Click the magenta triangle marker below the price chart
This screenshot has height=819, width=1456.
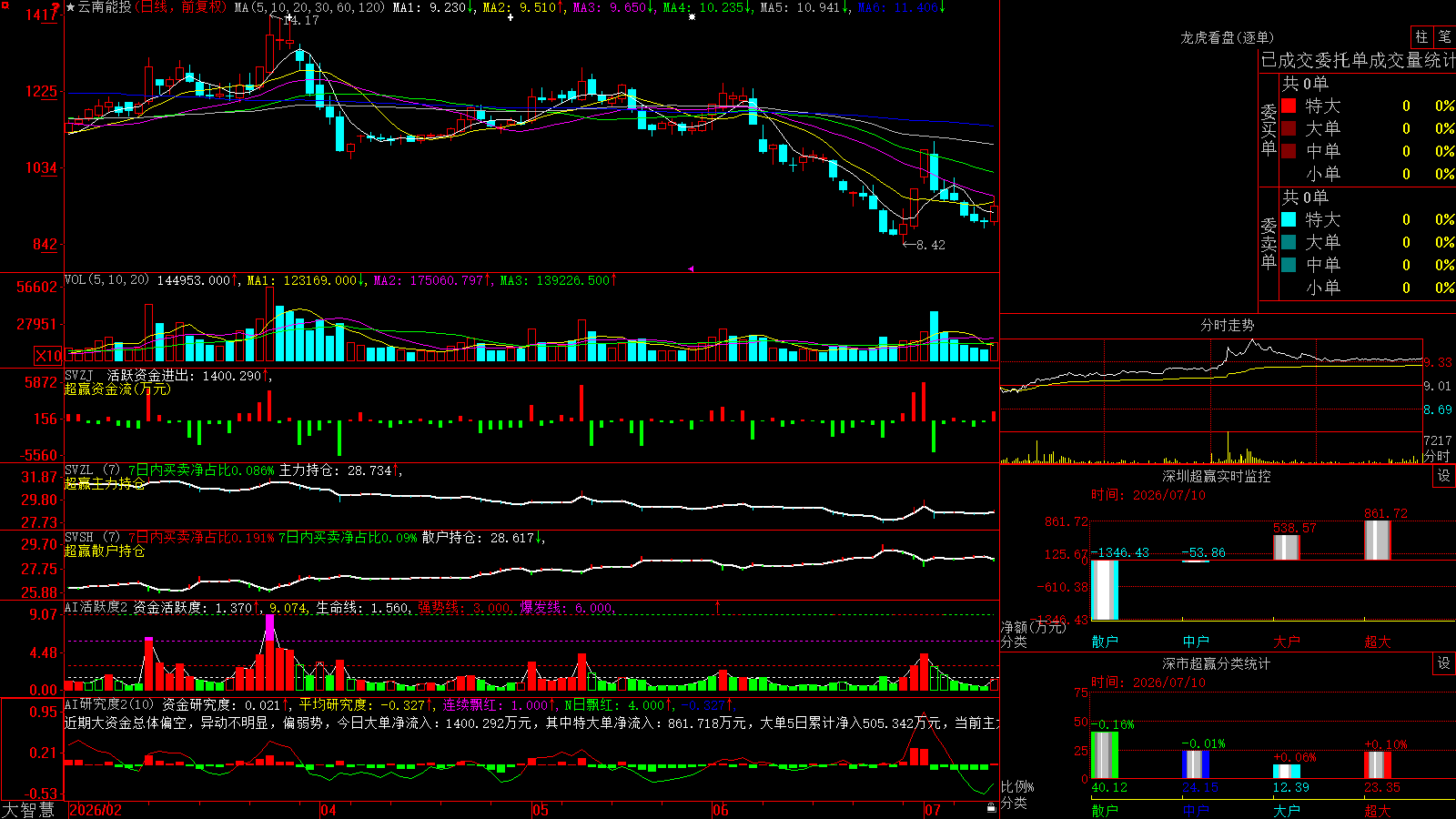691,268
